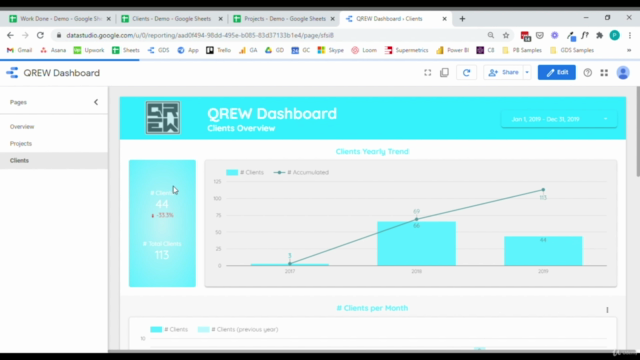Open the Google account avatar

click(623, 73)
